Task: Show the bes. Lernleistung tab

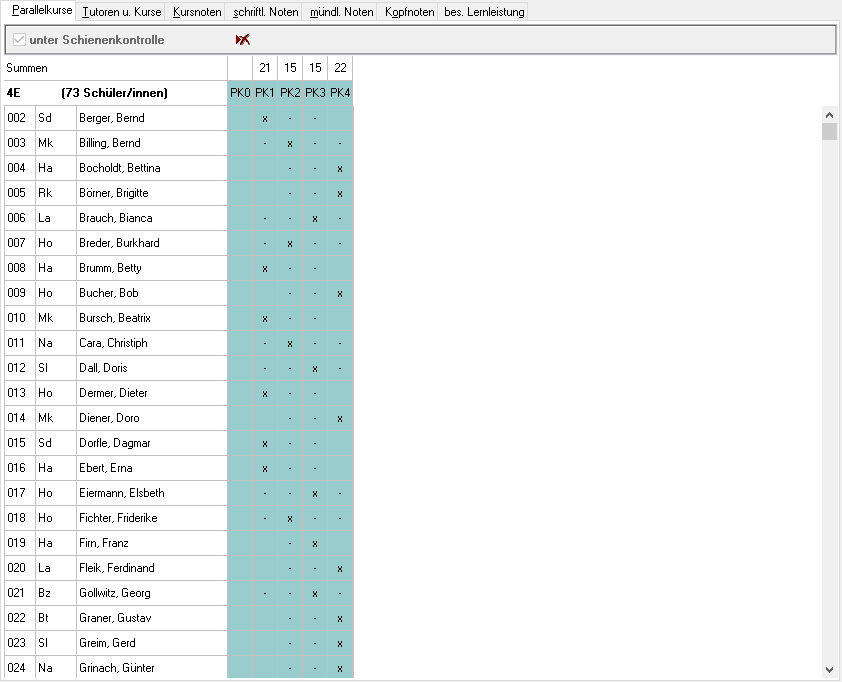Action: click(x=484, y=12)
